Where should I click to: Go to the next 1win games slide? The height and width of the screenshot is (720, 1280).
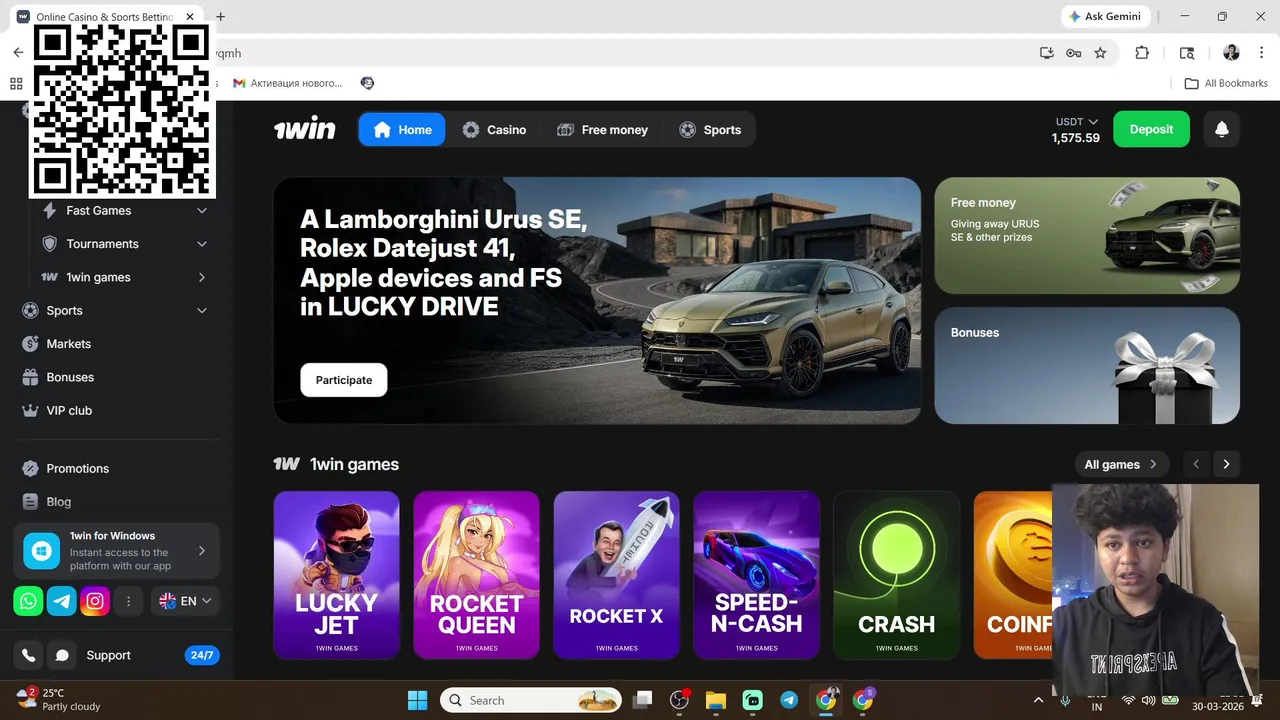click(x=1226, y=464)
